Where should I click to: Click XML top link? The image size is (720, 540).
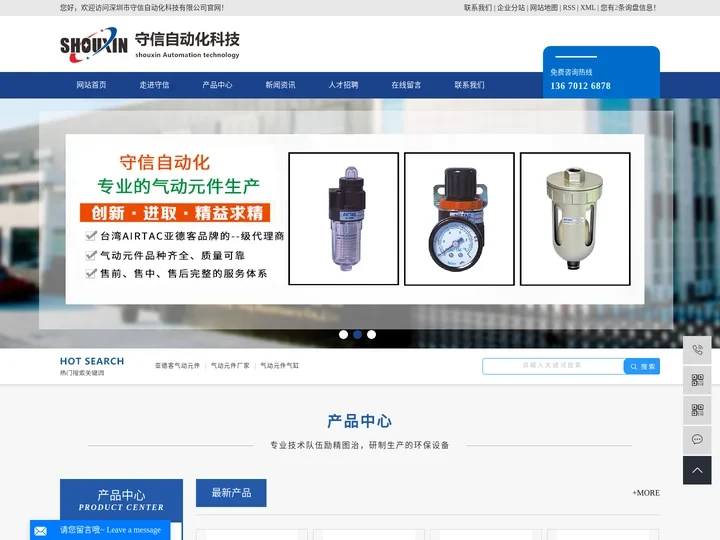(x=588, y=8)
